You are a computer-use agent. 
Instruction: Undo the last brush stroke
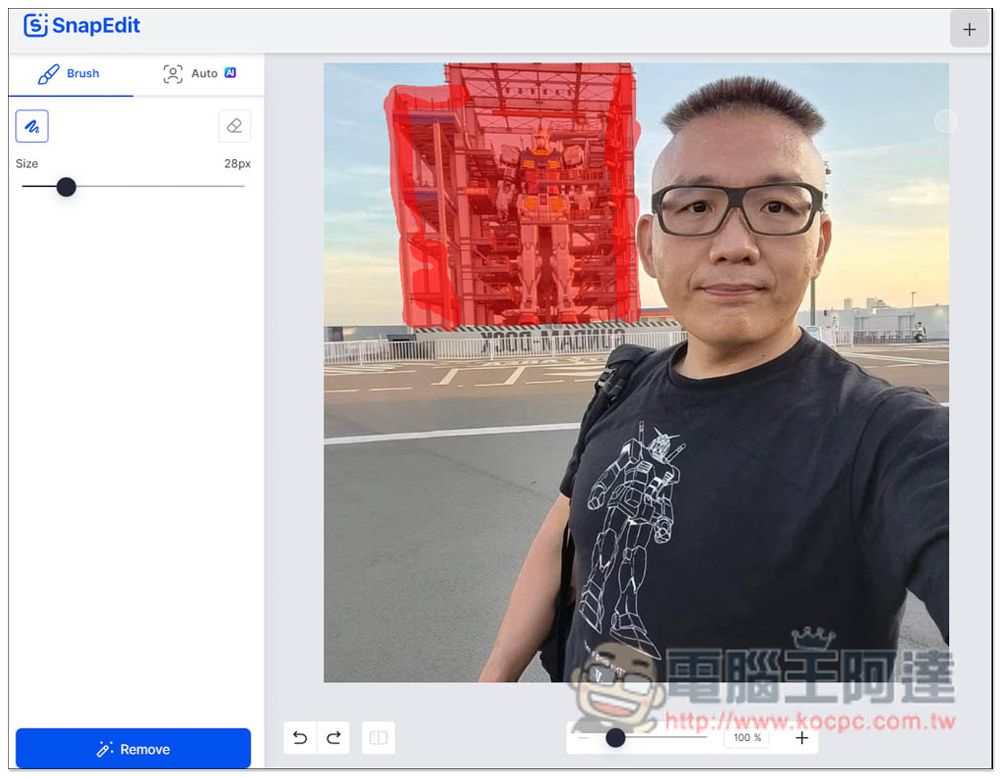[300, 738]
